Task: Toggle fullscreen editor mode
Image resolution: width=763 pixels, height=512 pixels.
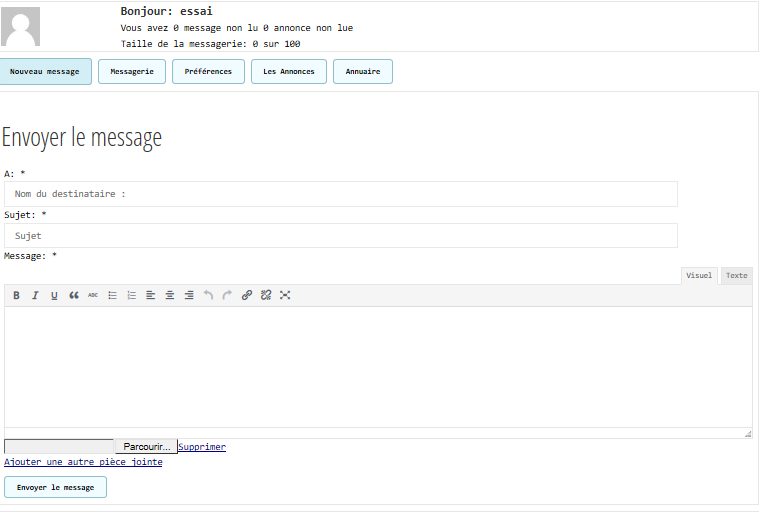Action: [285, 295]
